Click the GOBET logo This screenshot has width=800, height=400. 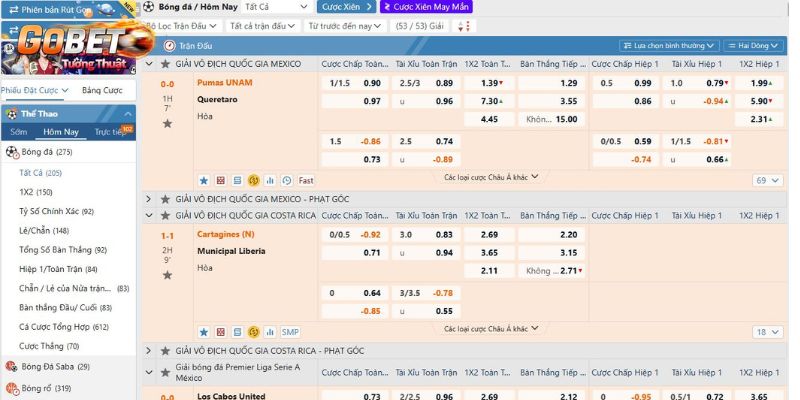tap(70, 42)
